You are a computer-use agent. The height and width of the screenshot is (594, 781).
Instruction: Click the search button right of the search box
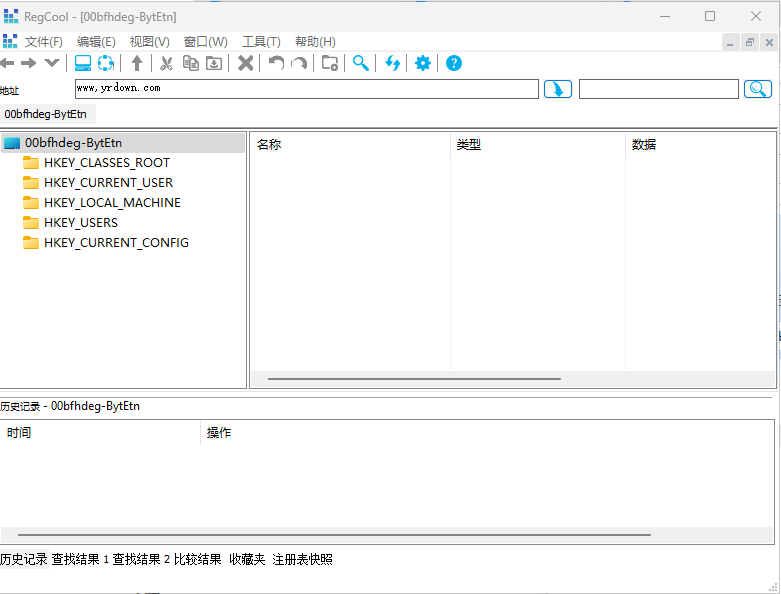pos(758,89)
